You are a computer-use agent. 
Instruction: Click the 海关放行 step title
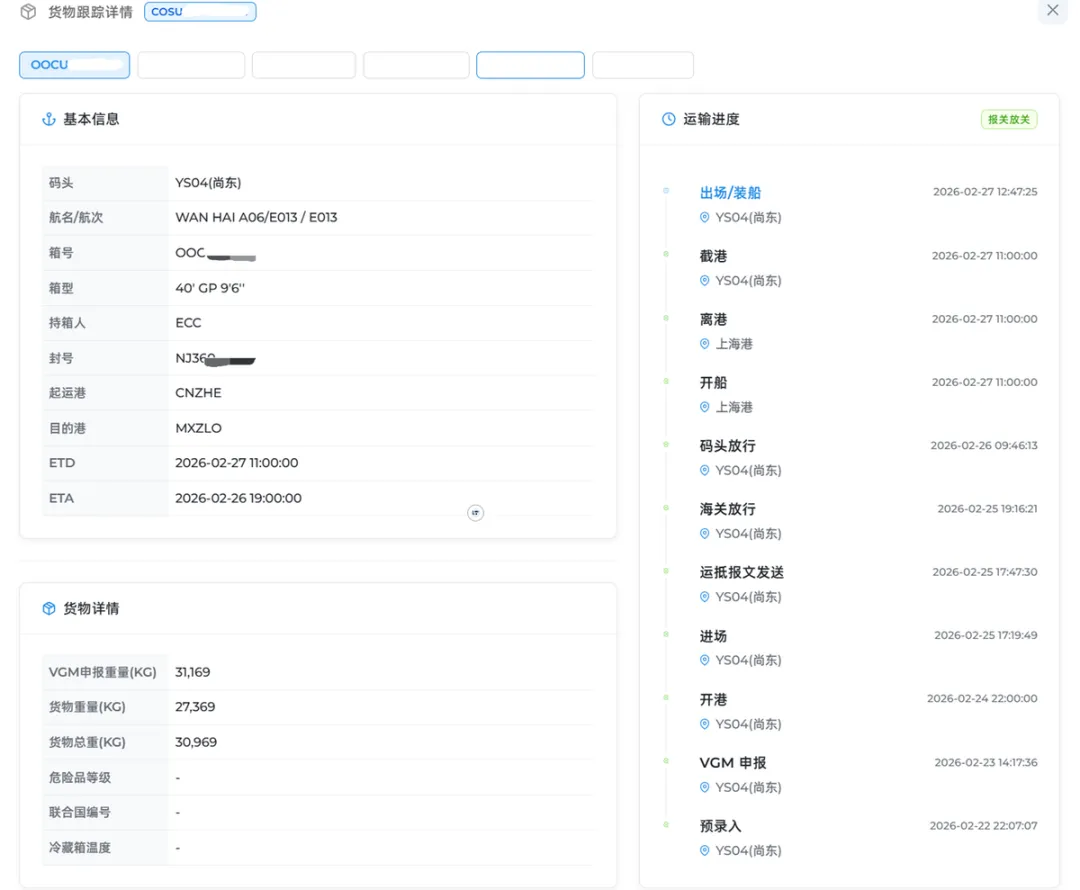click(727, 510)
